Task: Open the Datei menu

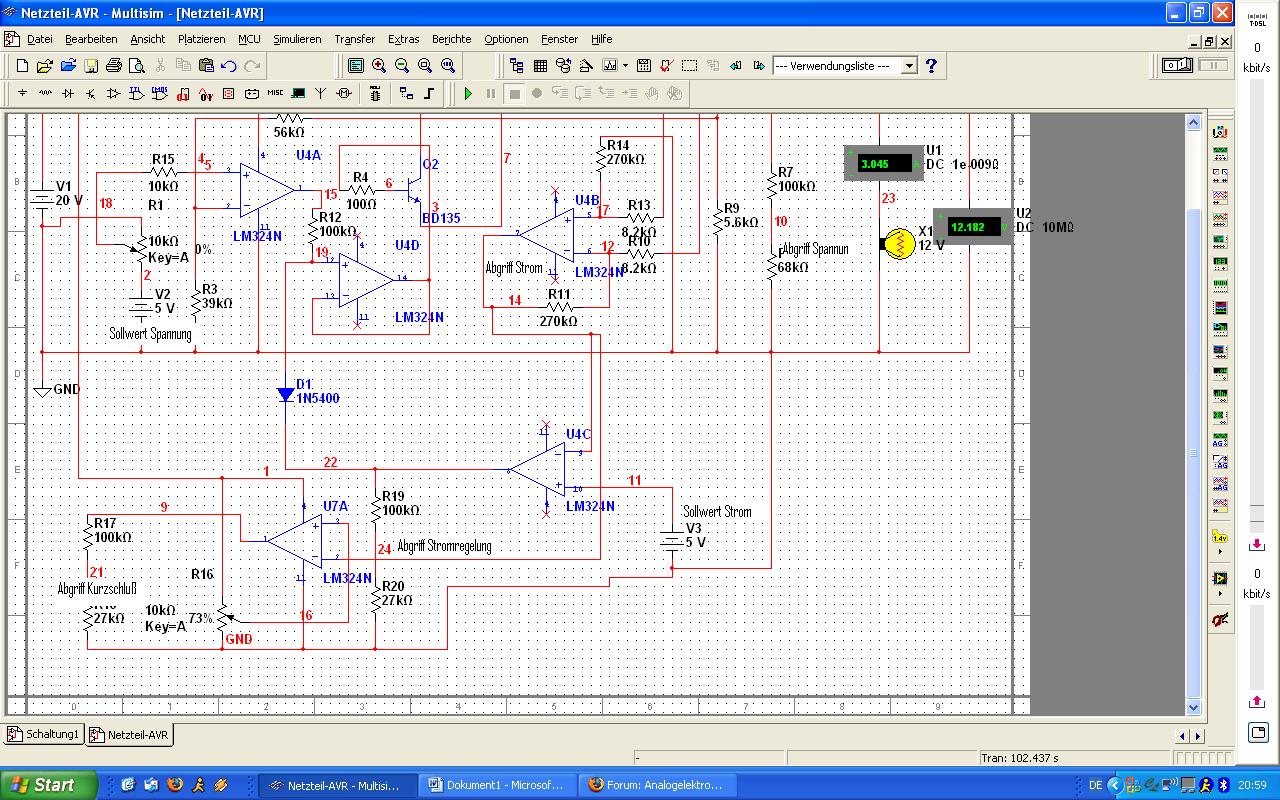Action: (x=40, y=39)
